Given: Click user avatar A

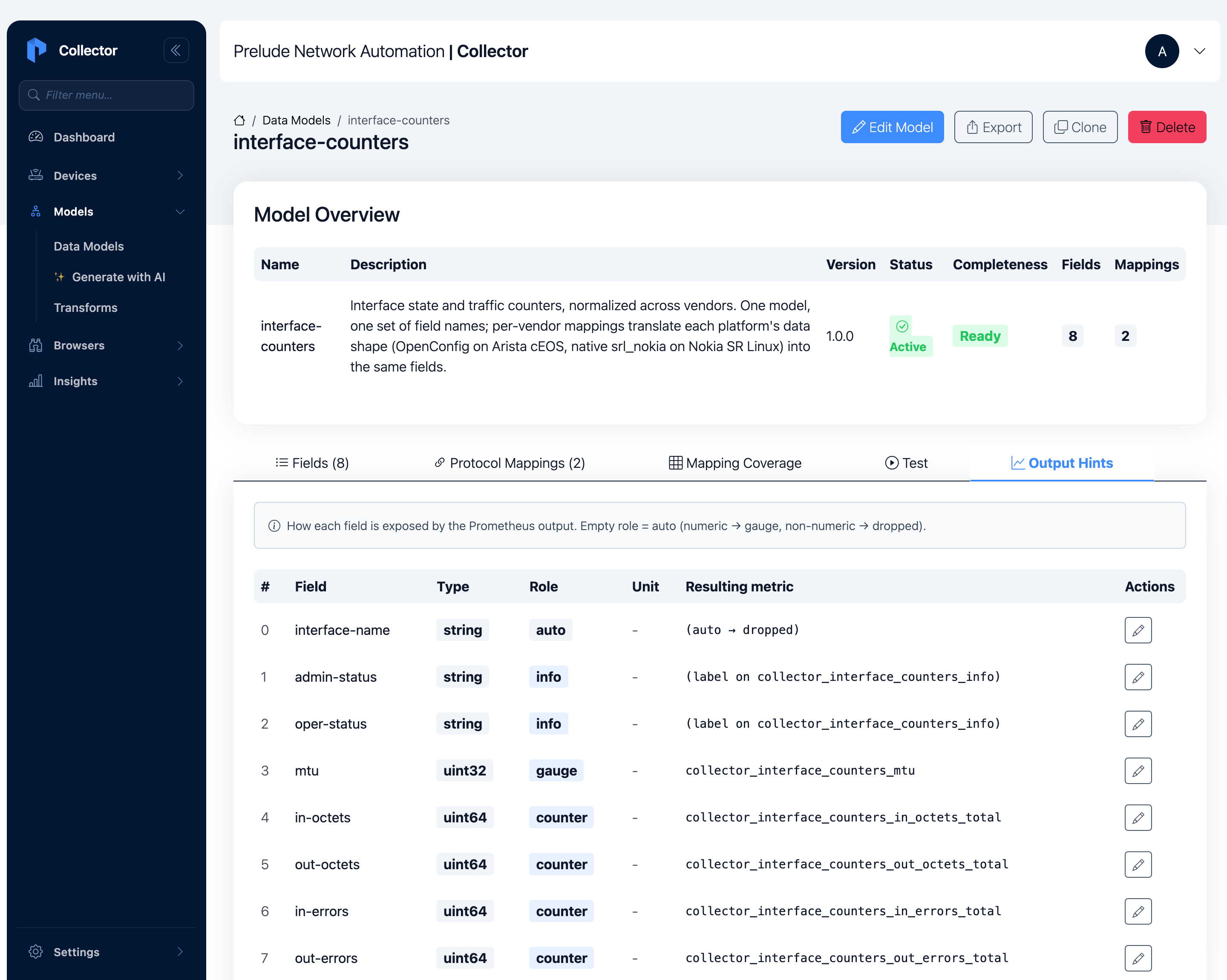Looking at the screenshot, I should tap(1161, 51).
